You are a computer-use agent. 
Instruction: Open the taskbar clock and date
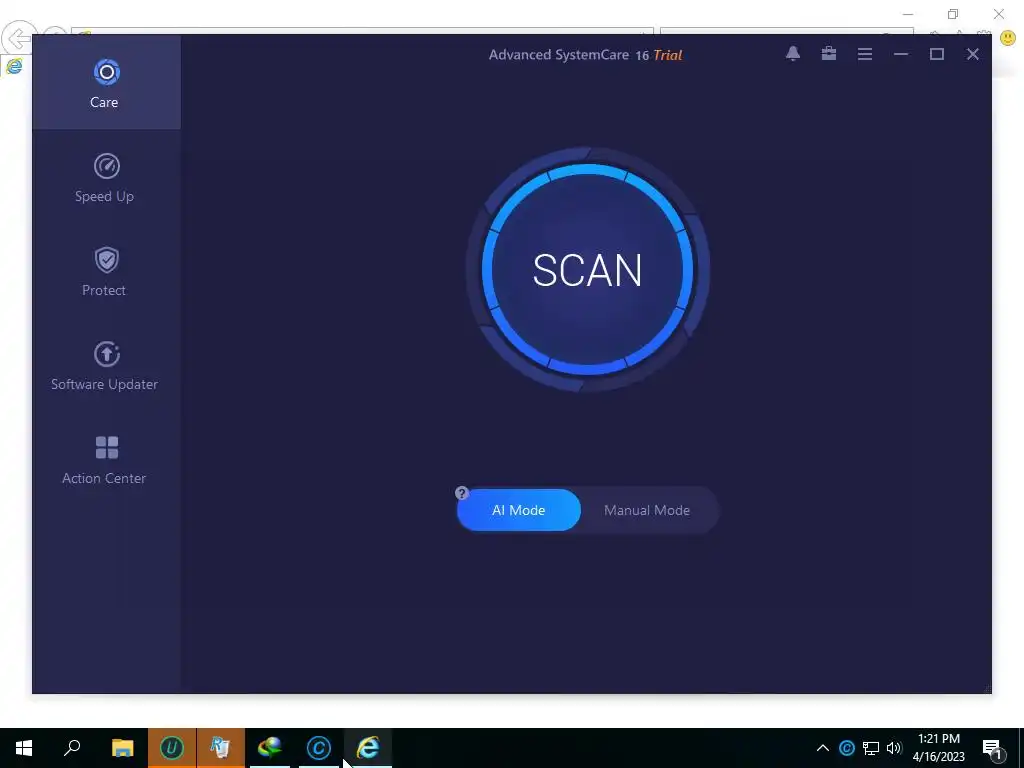click(938, 748)
